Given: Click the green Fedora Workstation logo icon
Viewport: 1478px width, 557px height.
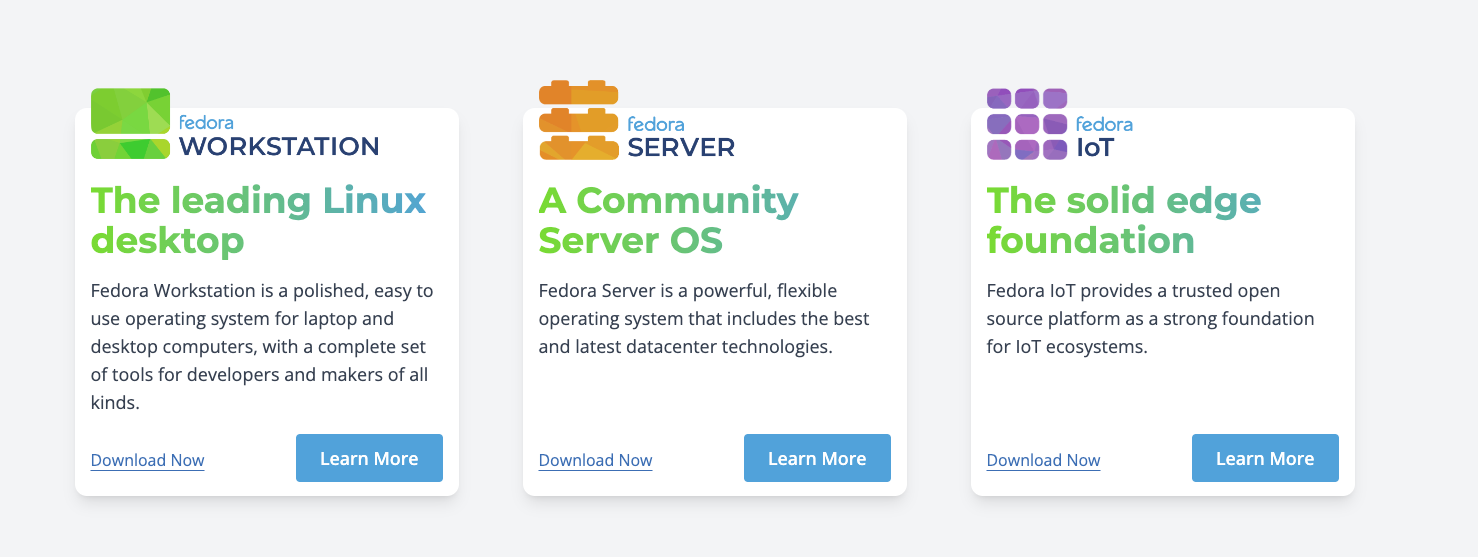Looking at the screenshot, I should point(131,124).
